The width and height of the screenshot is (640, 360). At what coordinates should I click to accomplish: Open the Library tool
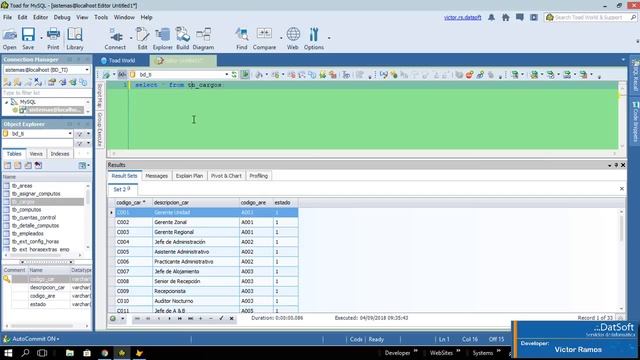75,39
